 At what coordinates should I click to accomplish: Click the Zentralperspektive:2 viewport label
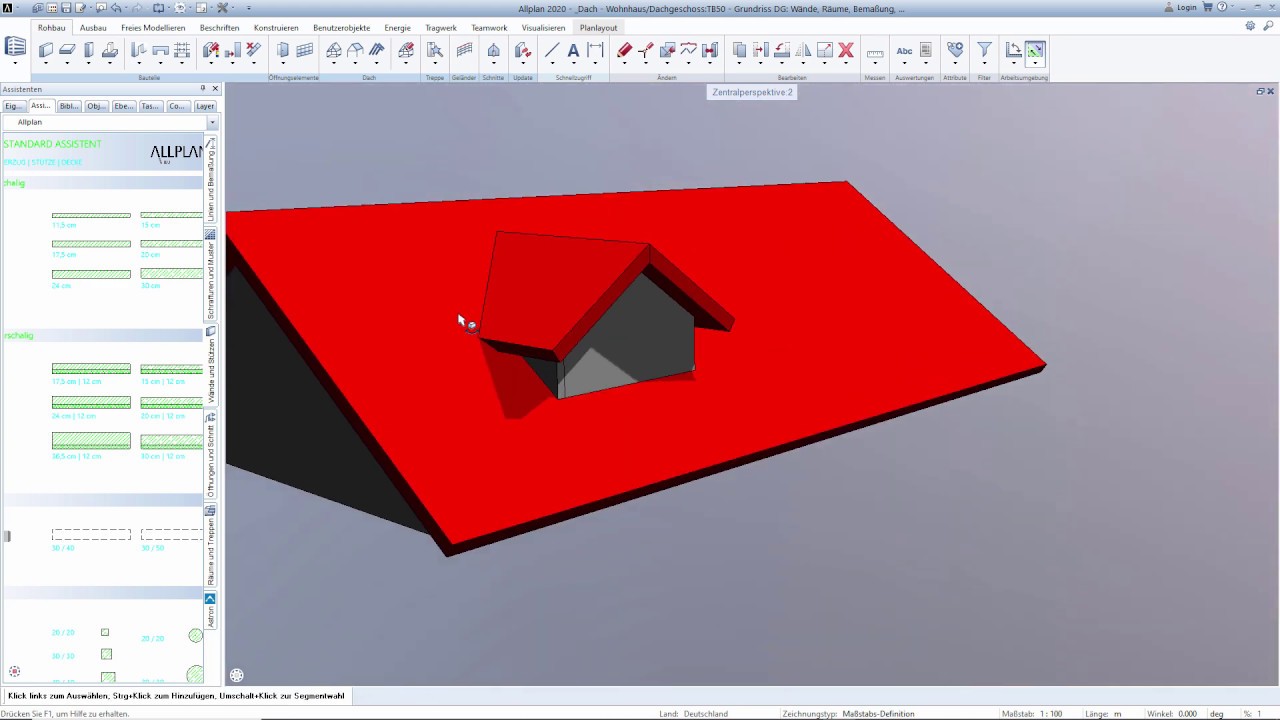click(x=752, y=92)
